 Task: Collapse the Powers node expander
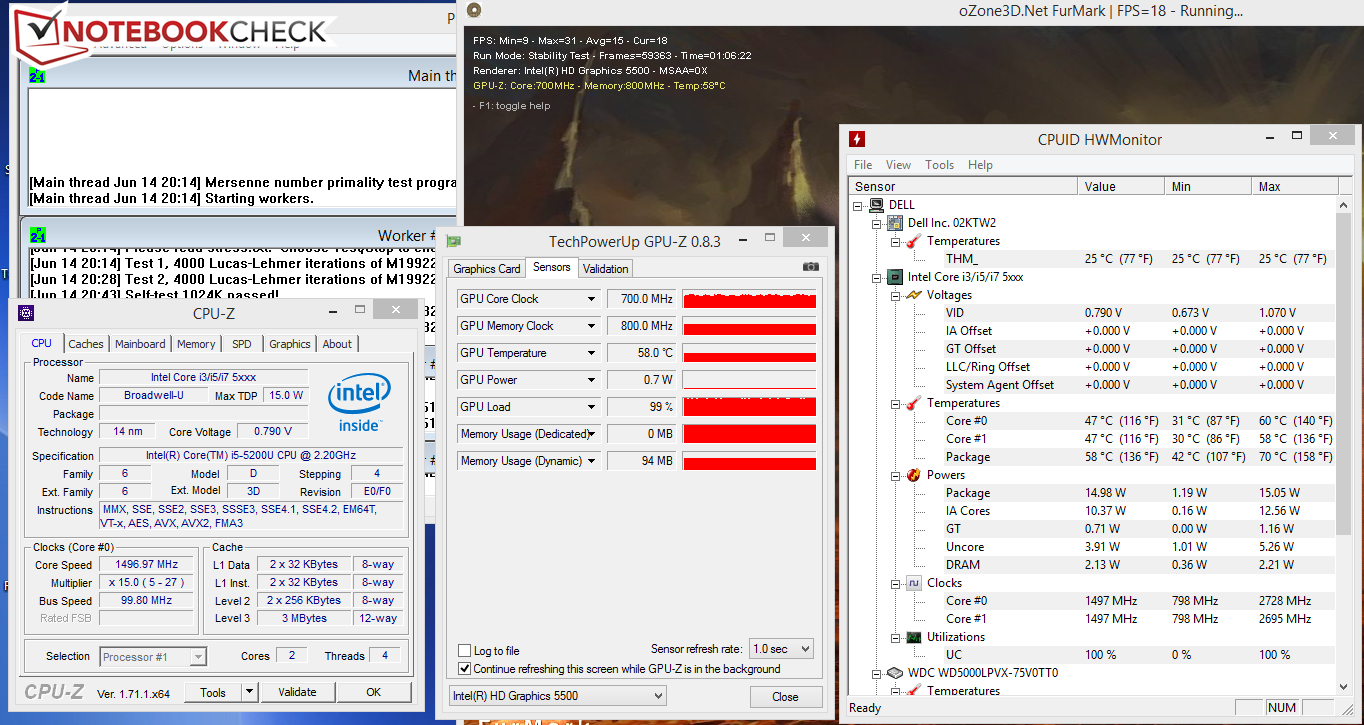[x=895, y=475]
